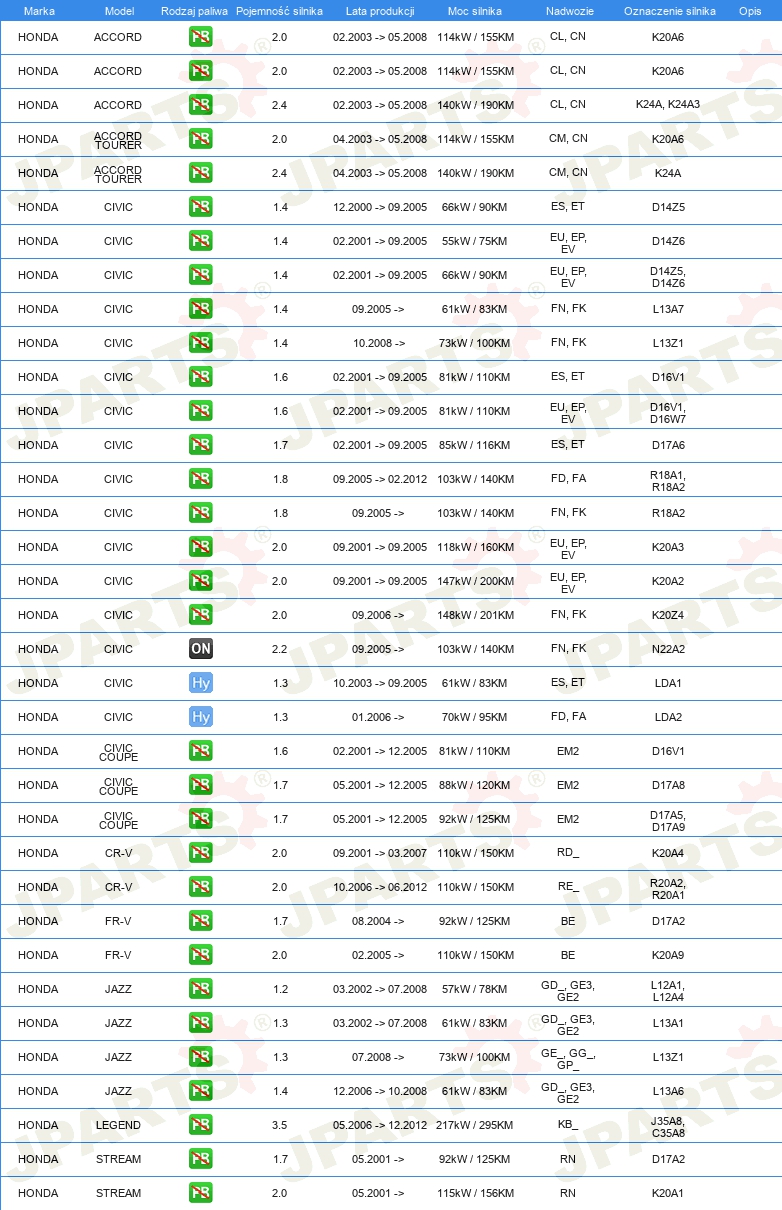Click the petrol icon for ACCORD TOURER 2.0

201,139
